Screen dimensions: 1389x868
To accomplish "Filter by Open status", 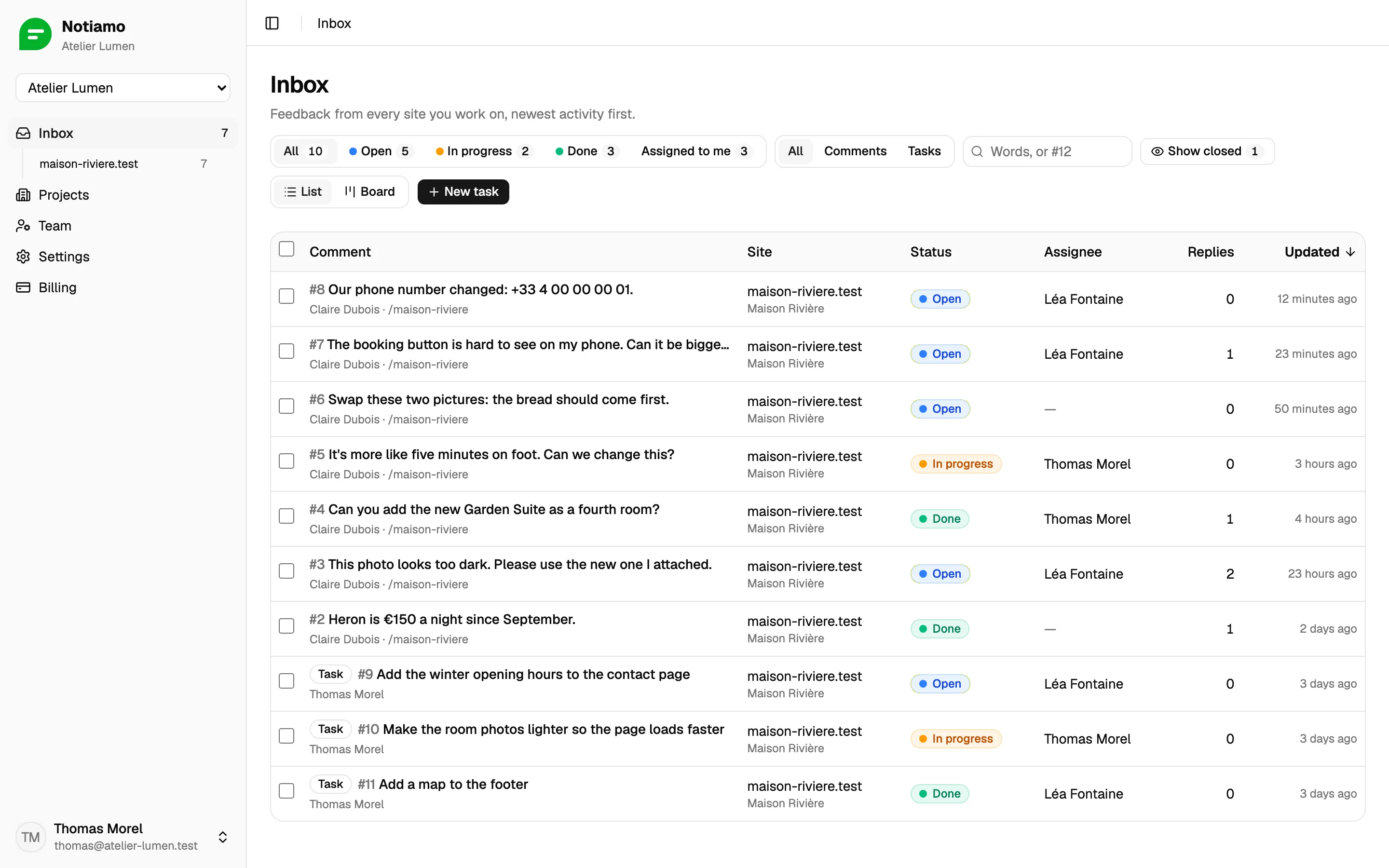I will coord(380,151).
